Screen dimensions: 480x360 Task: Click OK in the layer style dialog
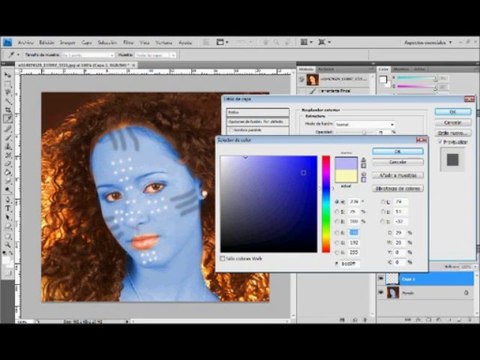pyautogui.click(x=452, y=112)
